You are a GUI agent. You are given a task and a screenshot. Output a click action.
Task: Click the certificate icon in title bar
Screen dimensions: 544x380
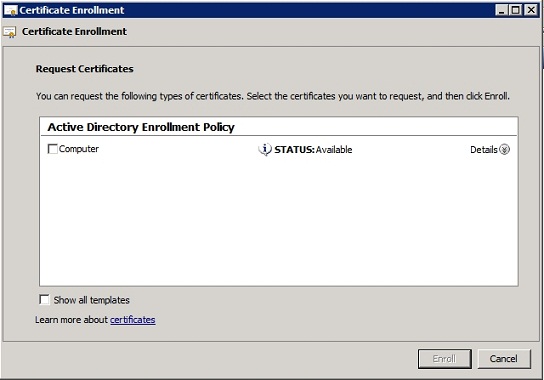(x=10, y=10)
